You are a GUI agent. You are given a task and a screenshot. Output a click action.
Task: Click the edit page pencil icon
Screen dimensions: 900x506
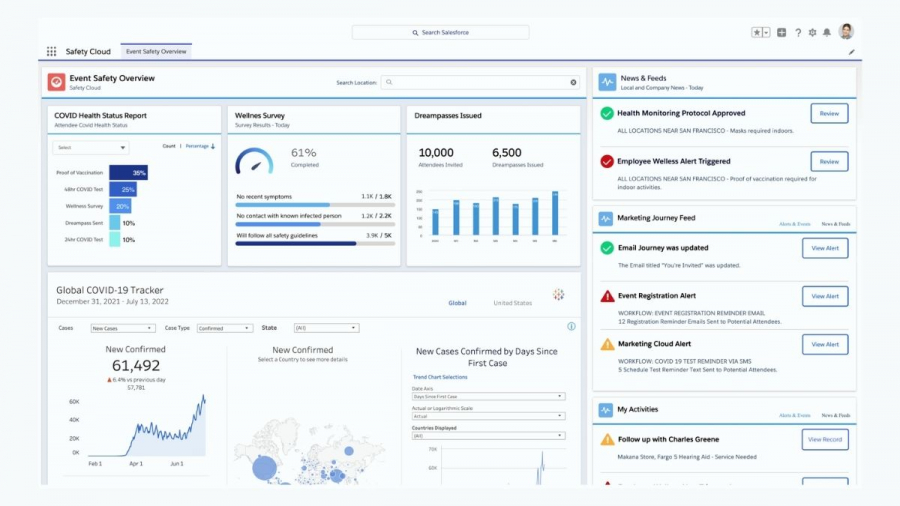pyautogui.click(x=852, y=51)
